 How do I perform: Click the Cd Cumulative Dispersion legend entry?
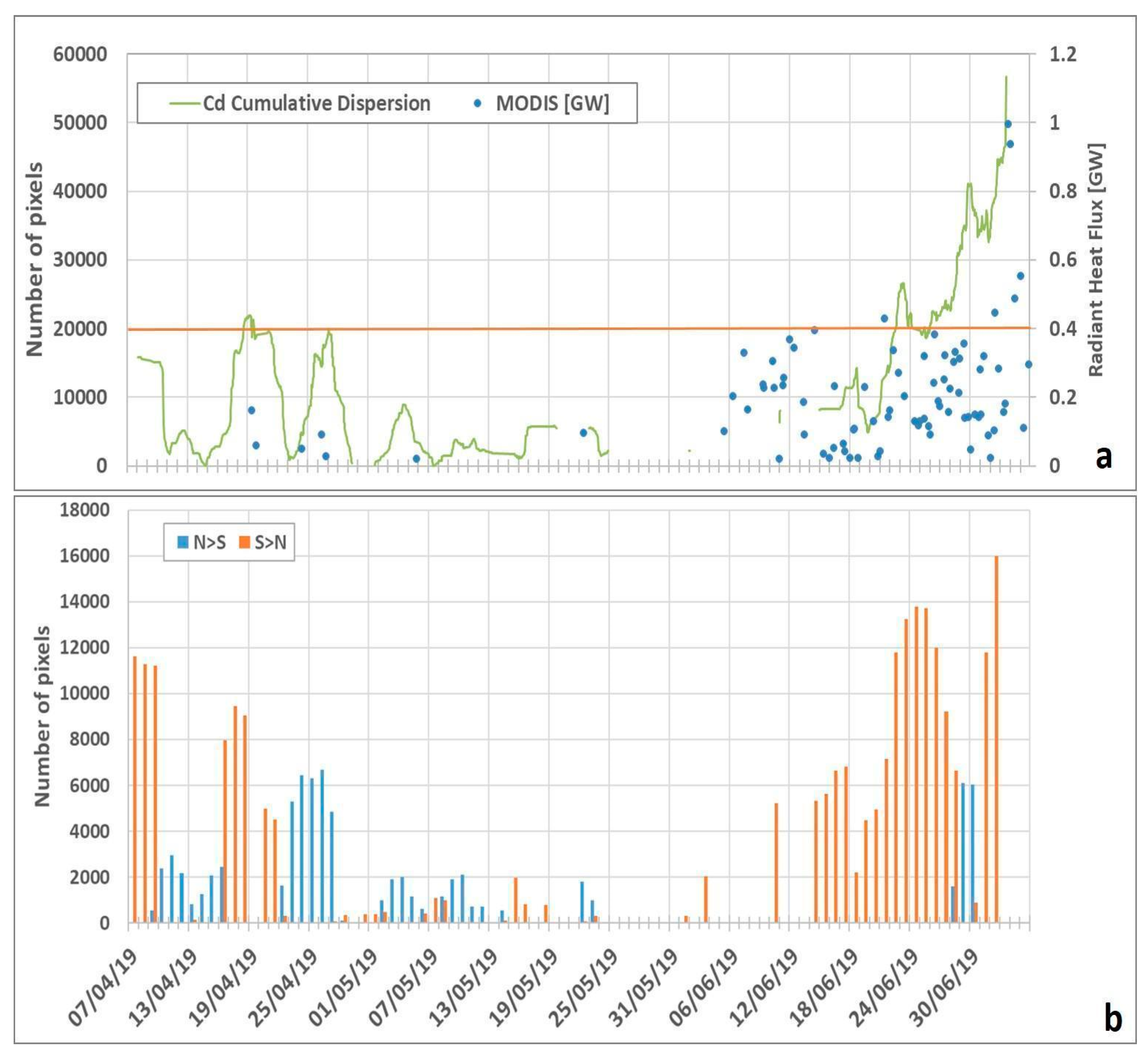point(316,104)
